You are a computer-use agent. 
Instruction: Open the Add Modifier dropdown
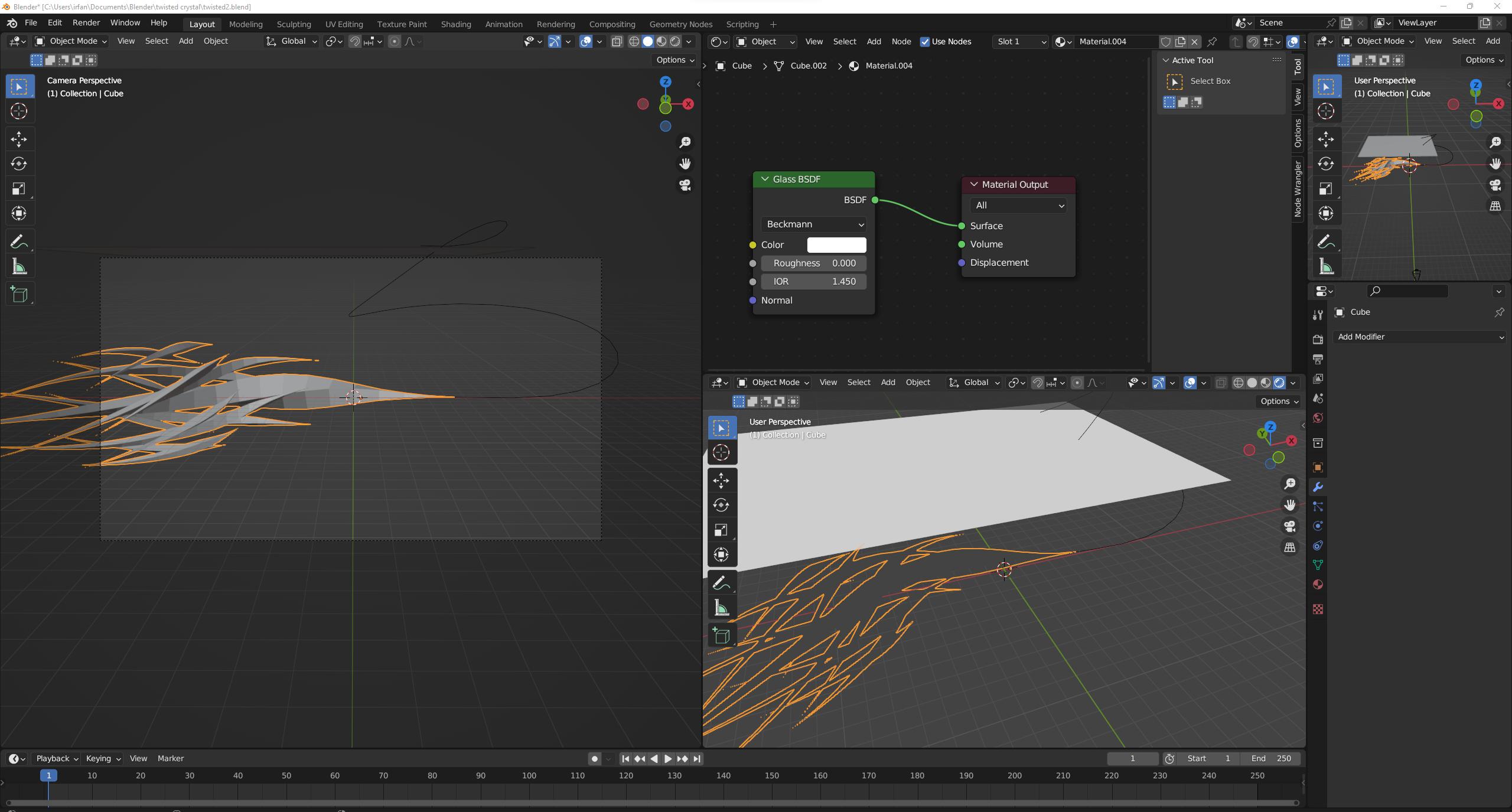[1419, 337]
